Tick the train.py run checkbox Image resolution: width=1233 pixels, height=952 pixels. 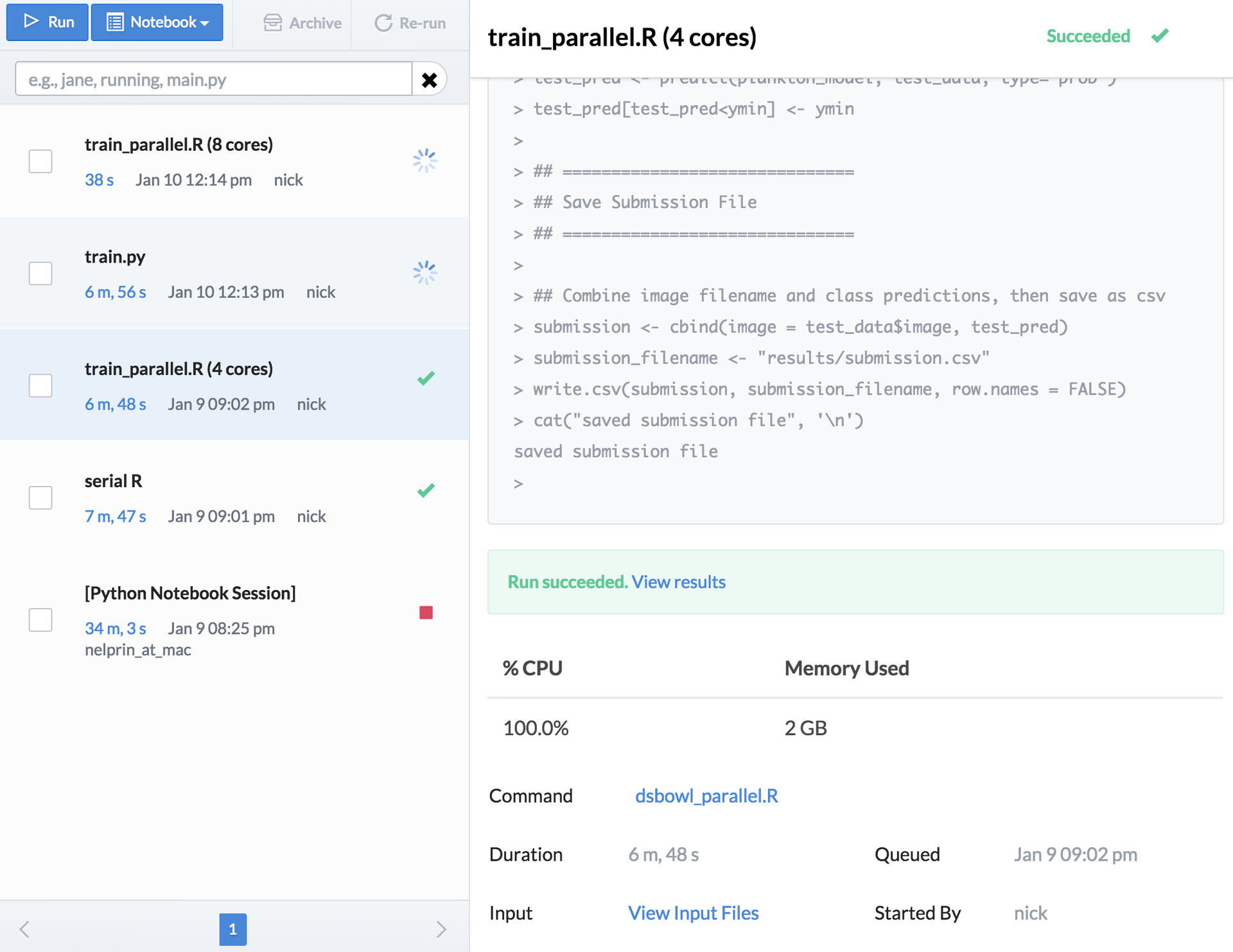[x=40, y=273]
